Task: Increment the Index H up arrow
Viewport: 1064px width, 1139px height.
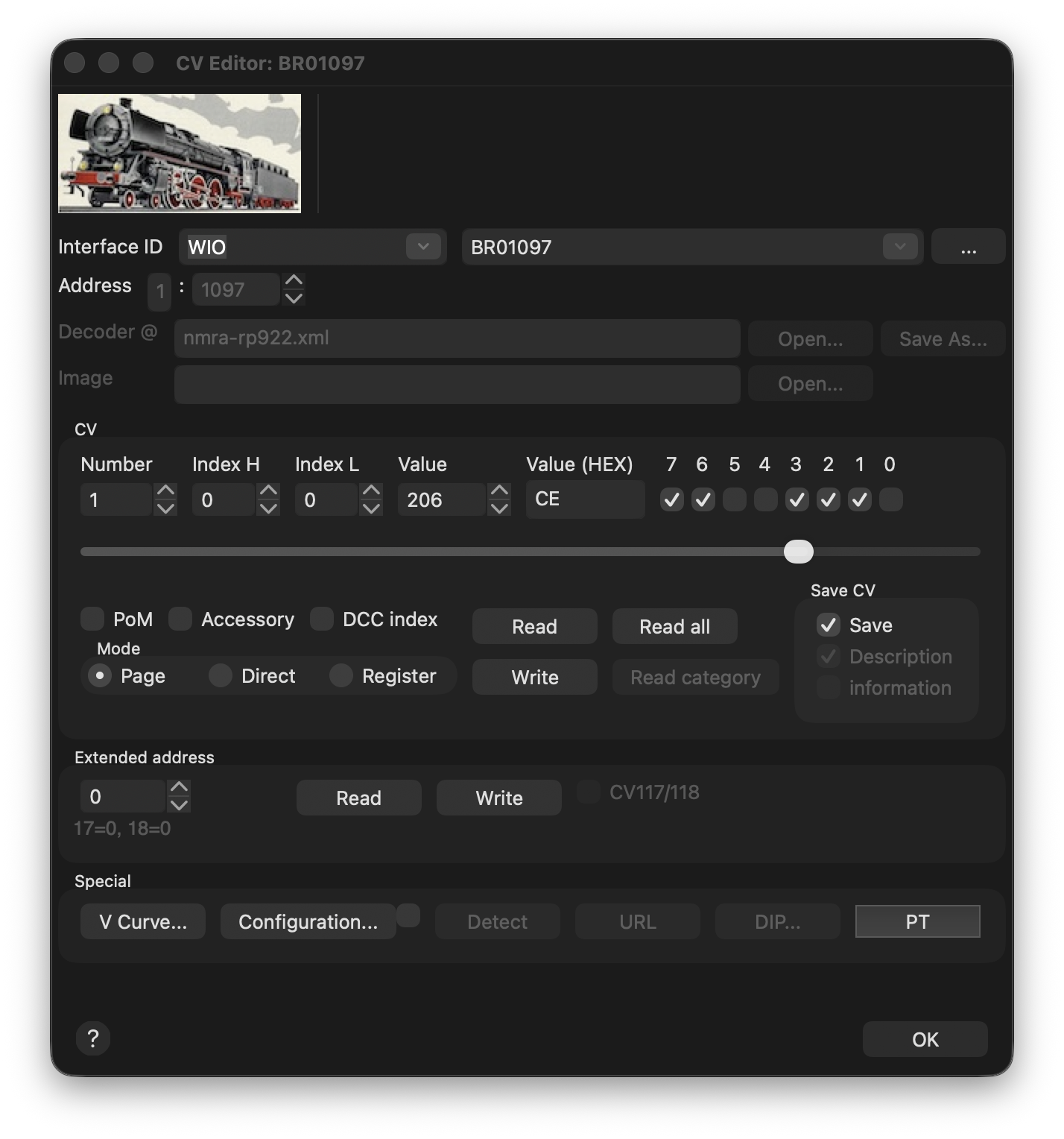Action: (268, 491)
